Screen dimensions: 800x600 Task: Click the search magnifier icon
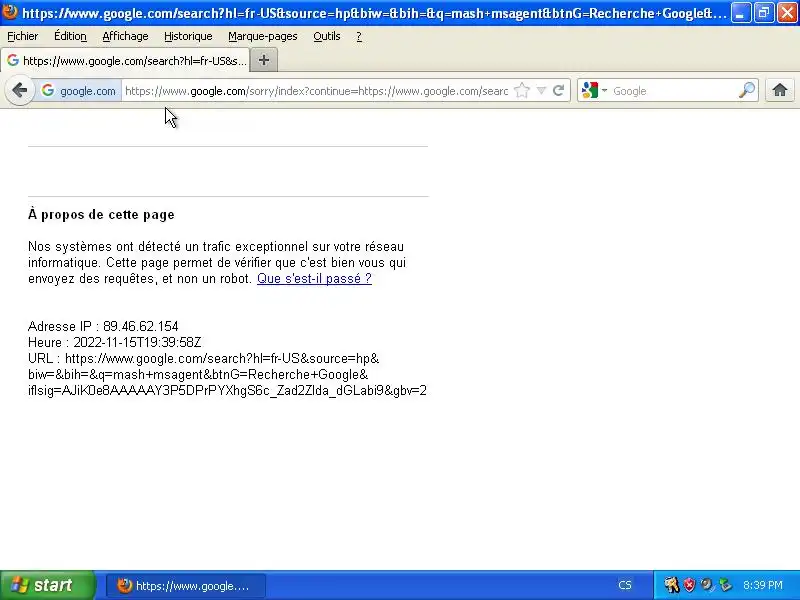click(x=746, y=91)
